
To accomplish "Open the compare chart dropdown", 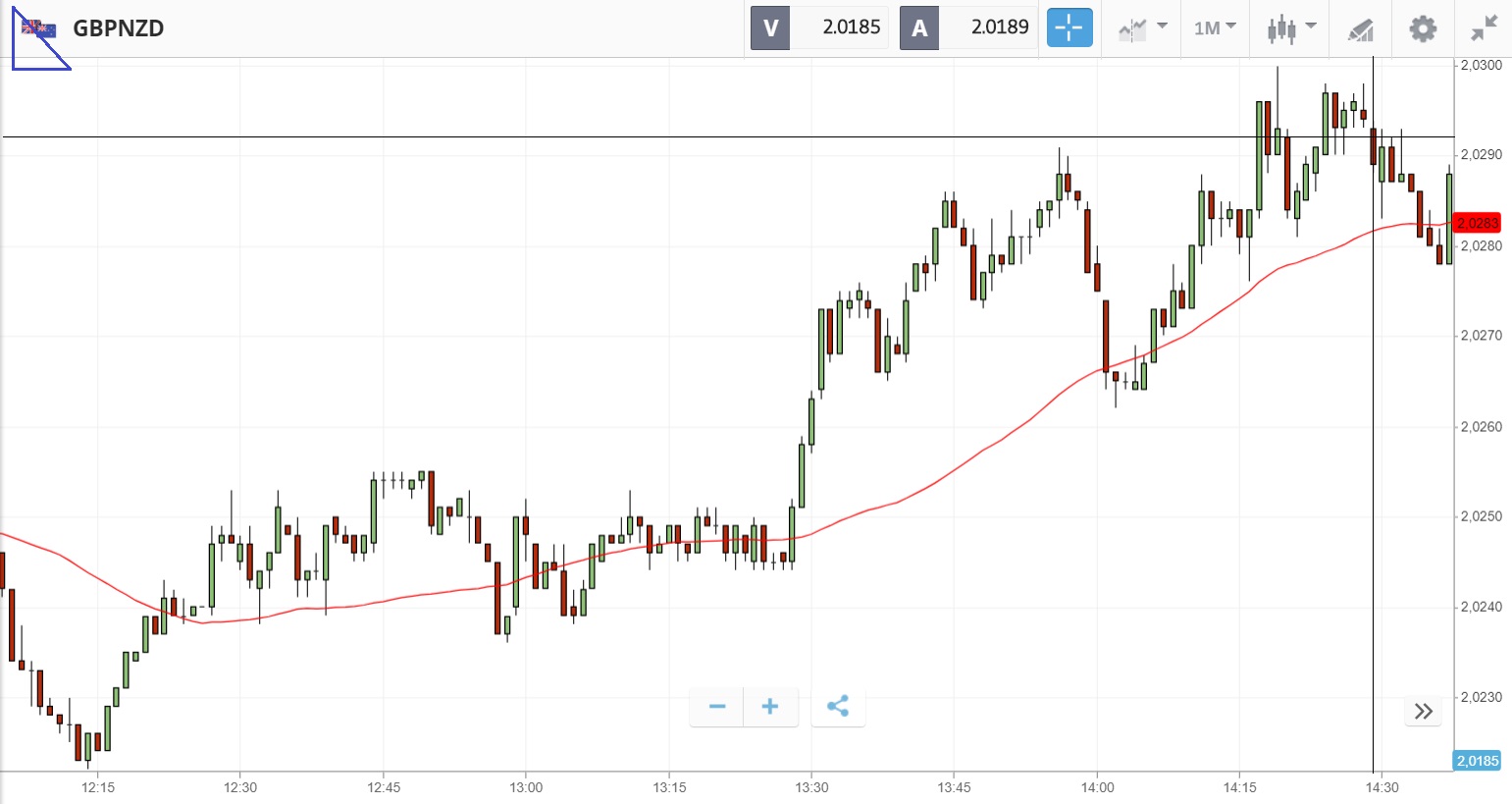I will pos(1143,27).
